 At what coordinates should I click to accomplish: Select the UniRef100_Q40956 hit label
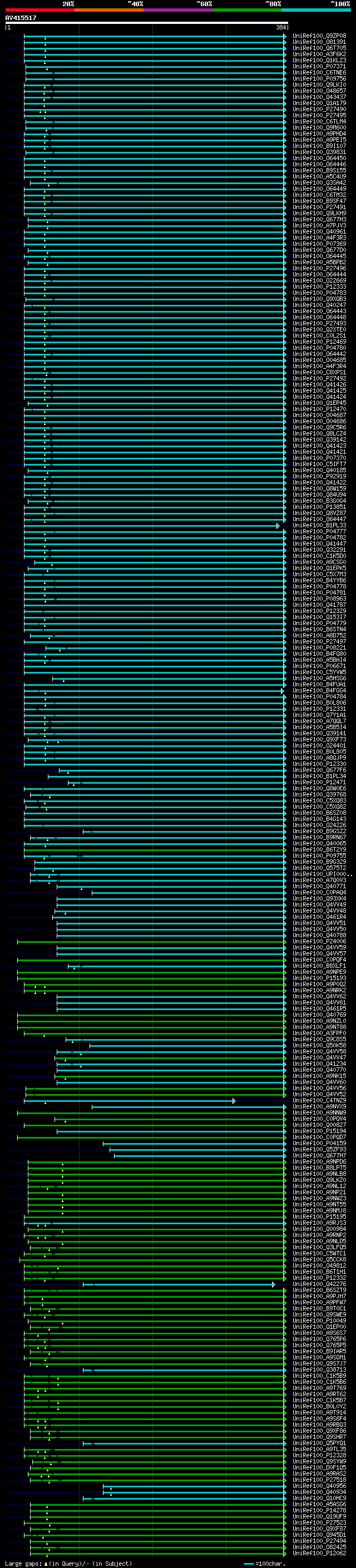[319, 1486]
